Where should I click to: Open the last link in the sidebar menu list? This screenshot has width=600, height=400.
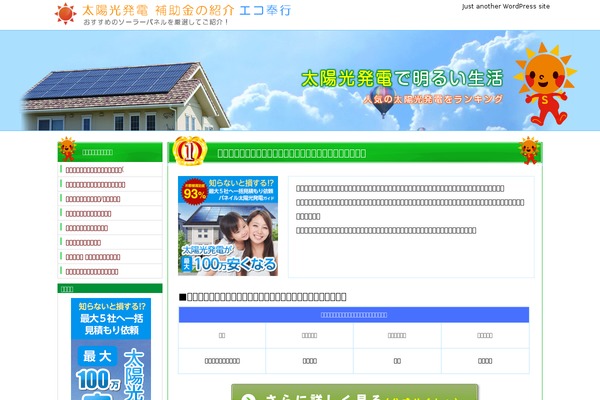point(92,272)
